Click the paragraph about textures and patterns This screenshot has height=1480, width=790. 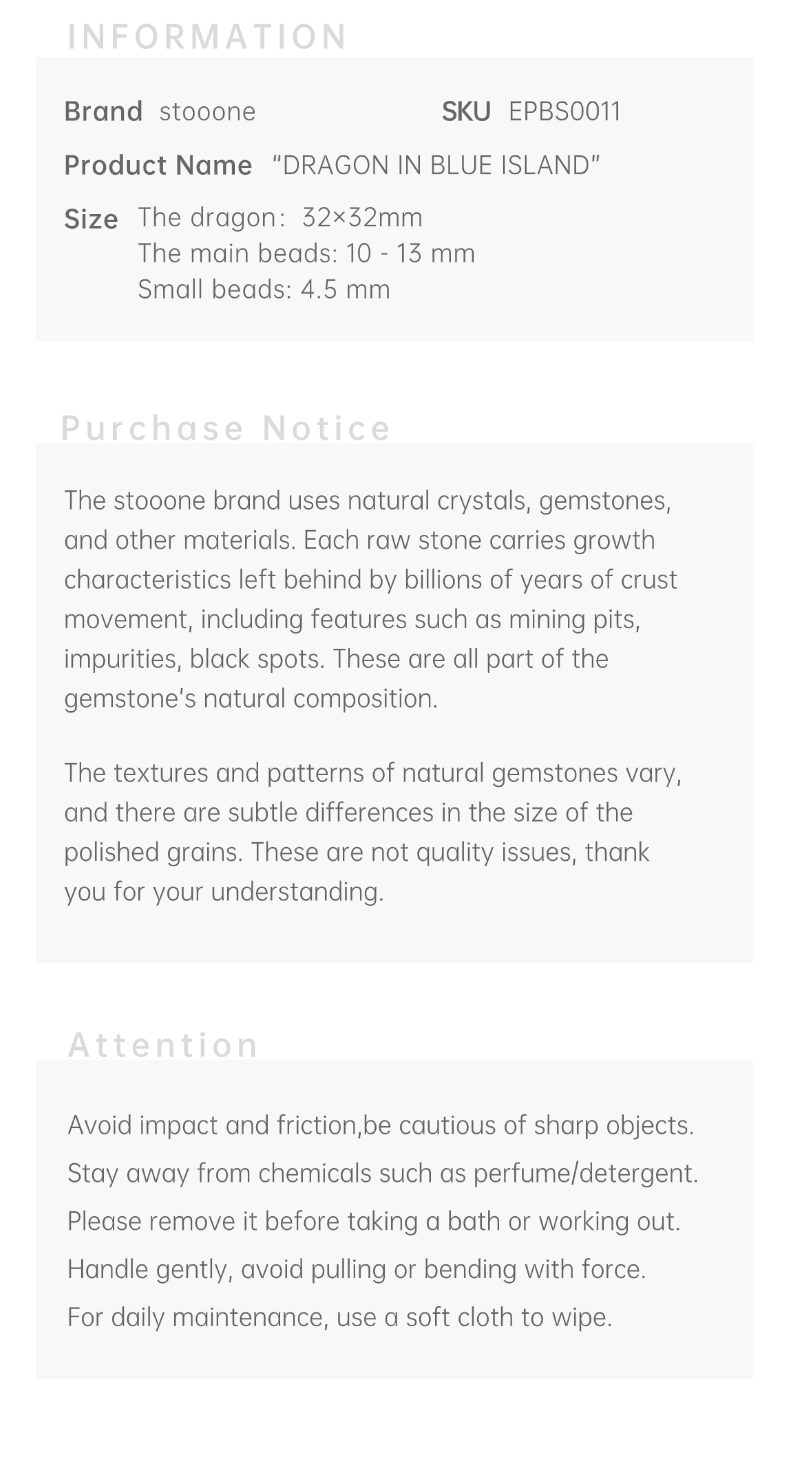[372, 832]
